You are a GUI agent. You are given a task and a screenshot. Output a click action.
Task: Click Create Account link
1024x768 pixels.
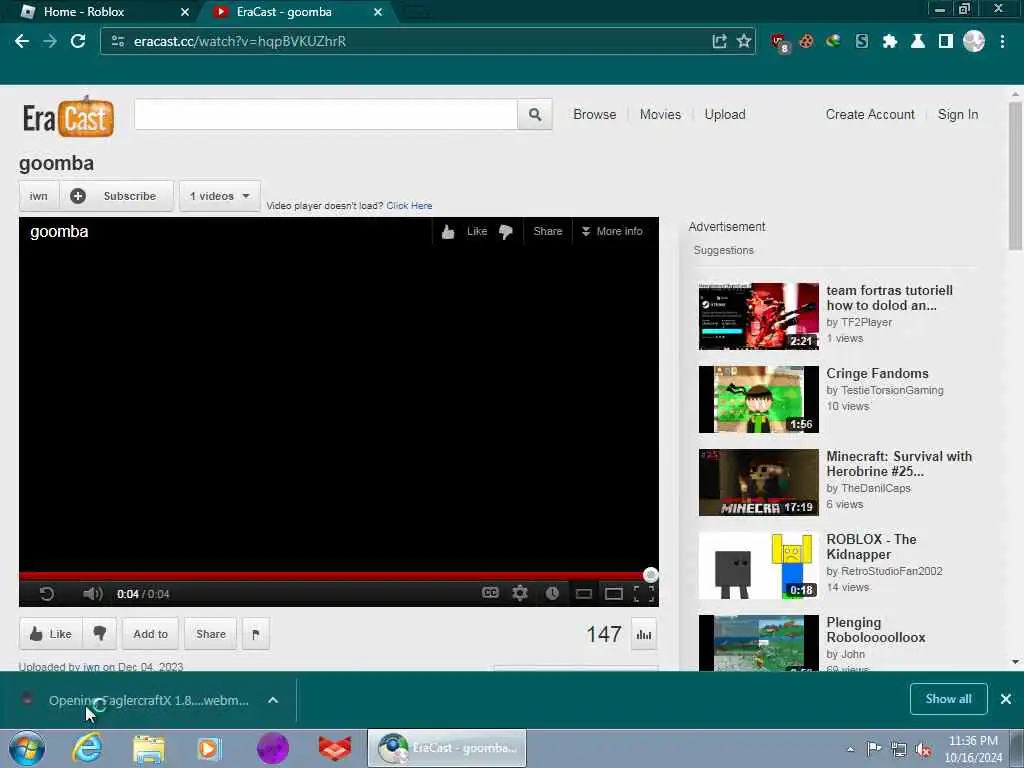[870, 114]
